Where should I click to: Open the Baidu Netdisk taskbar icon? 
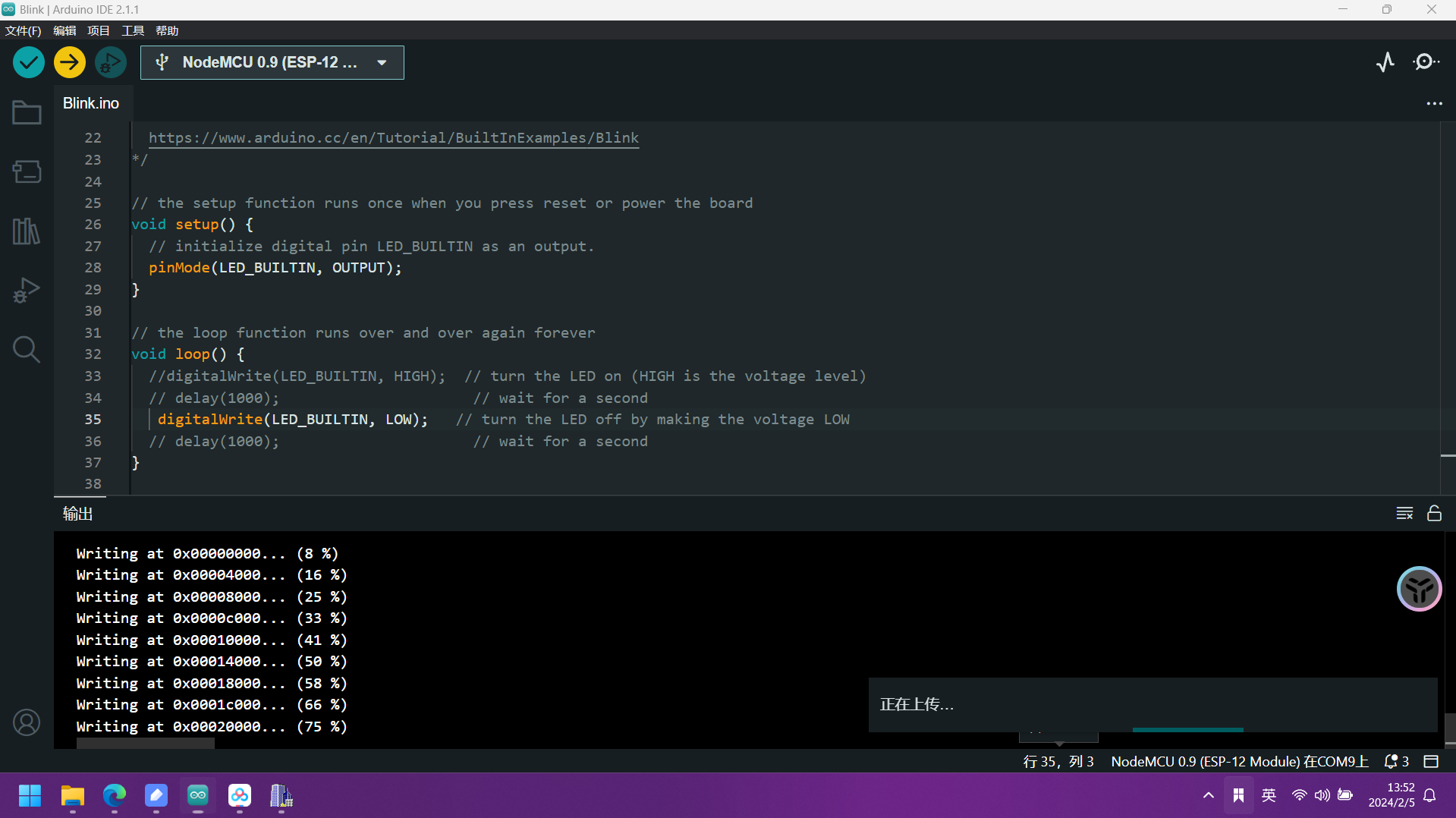pyautogui.click(x=240, y=795)
